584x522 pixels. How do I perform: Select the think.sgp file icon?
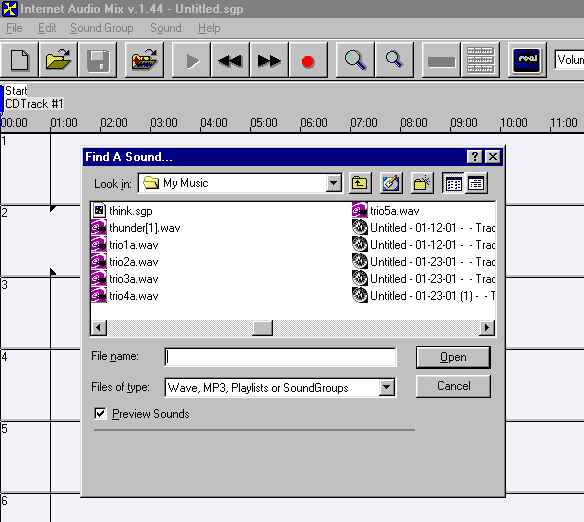coord(99,211)
